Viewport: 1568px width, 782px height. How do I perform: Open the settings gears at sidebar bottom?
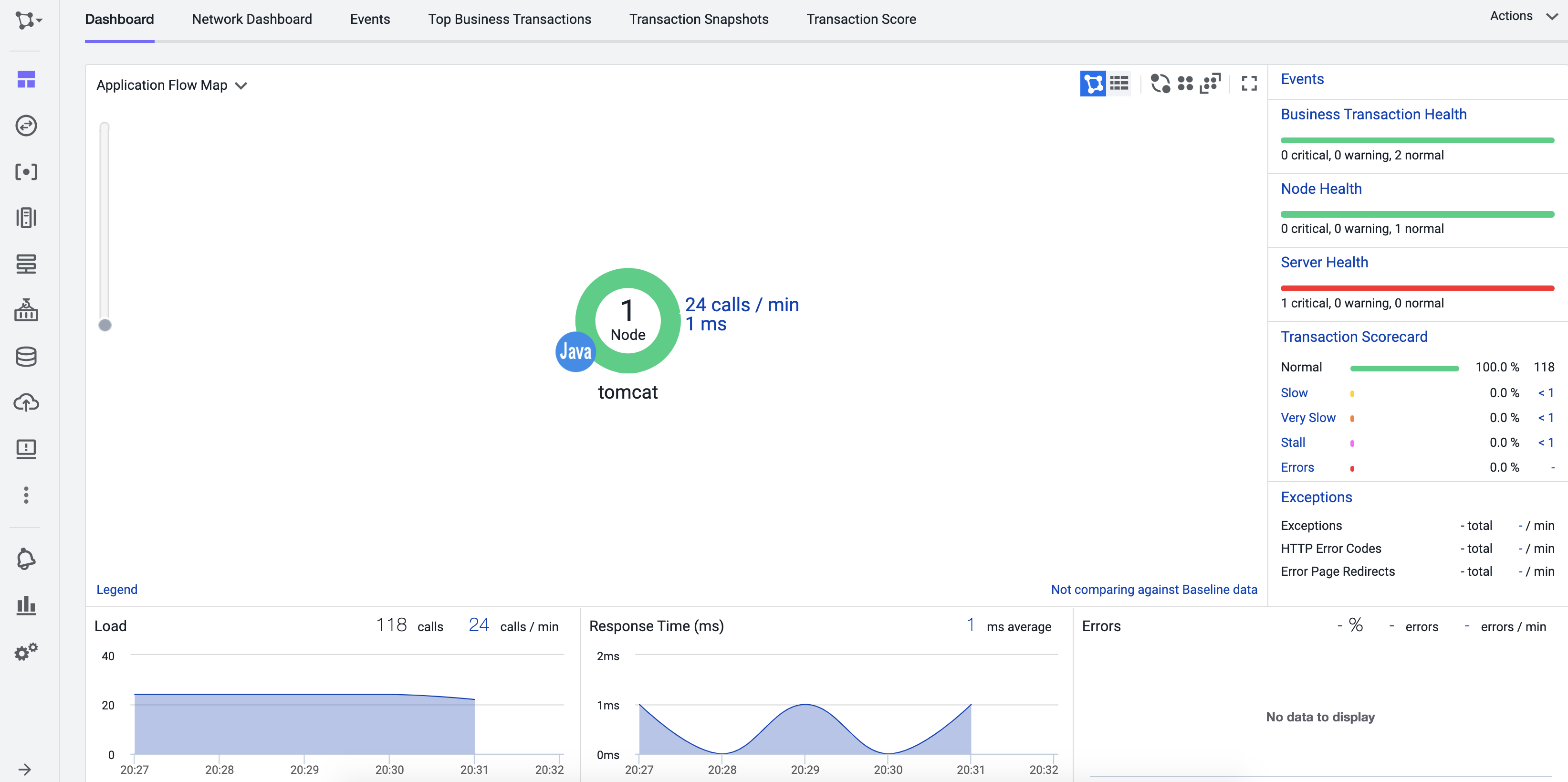point(26,652)
